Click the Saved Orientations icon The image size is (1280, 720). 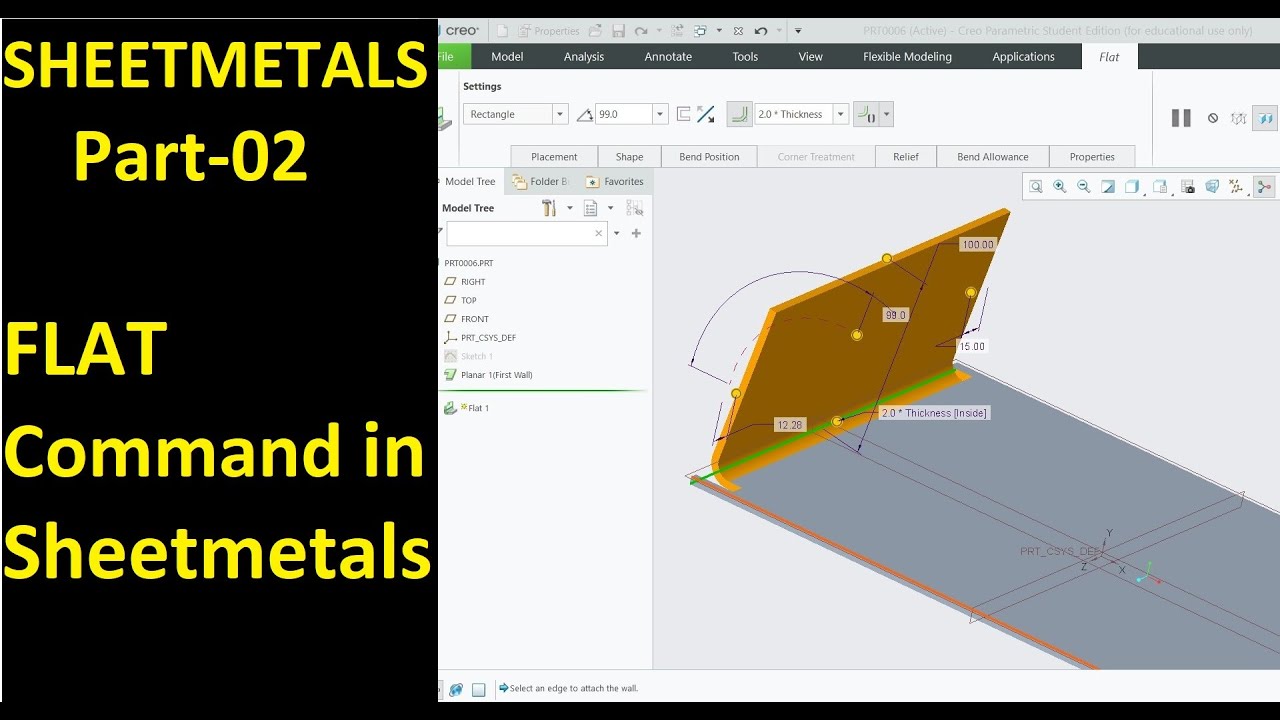[x=1160, y=186]
